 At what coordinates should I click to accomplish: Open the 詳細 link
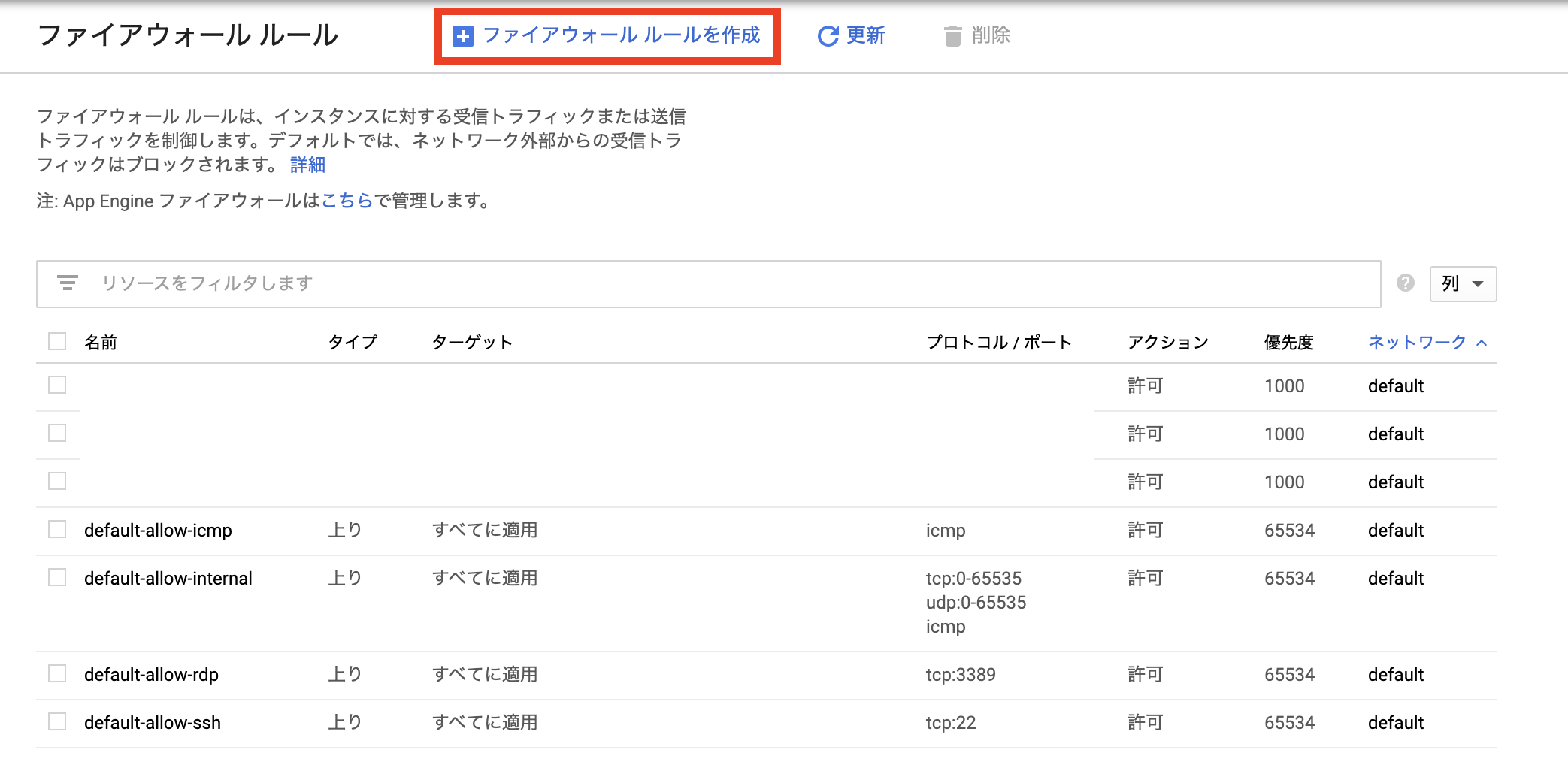(306, 165)
